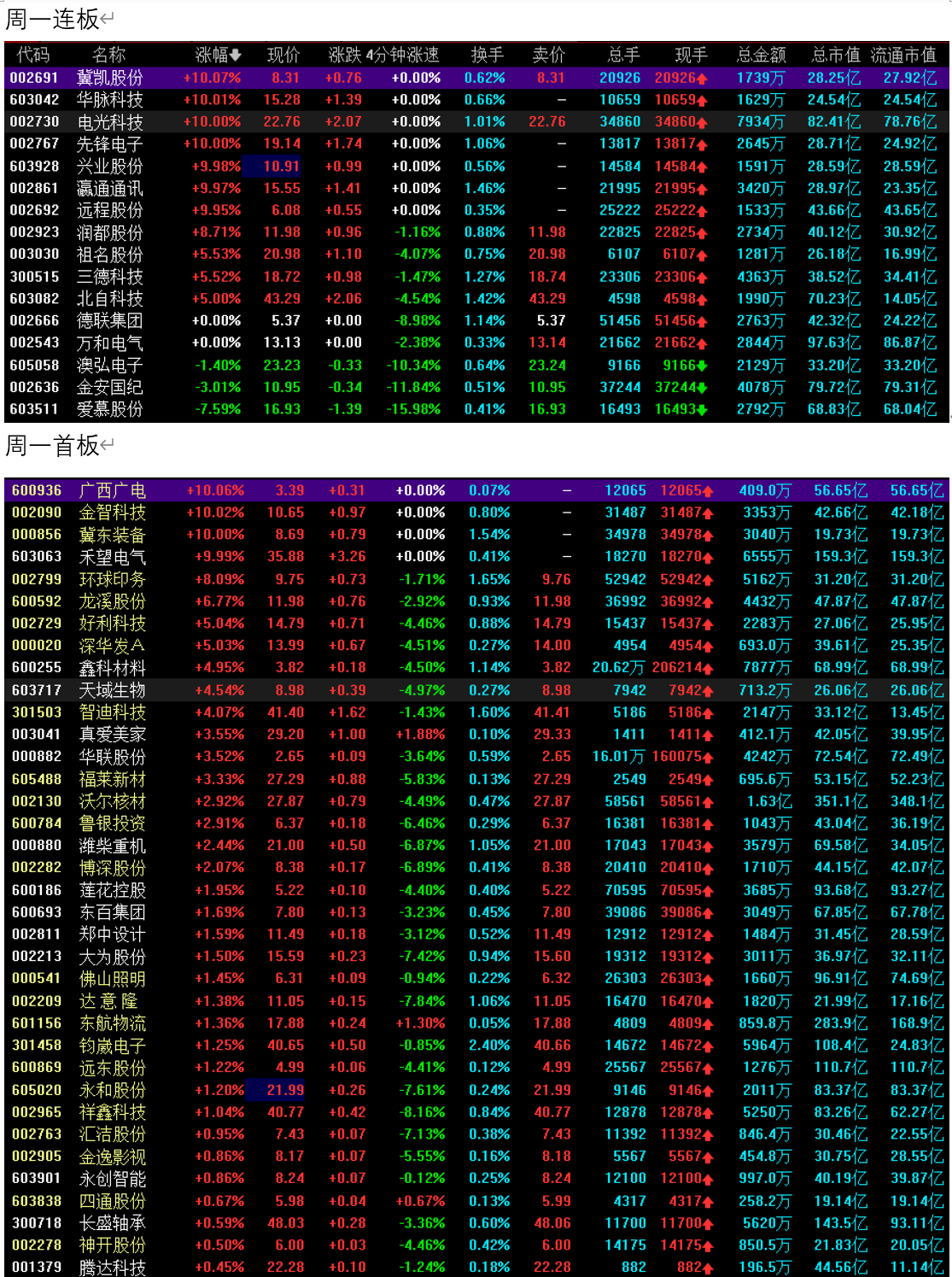The image size is (952, 1277).
Task: Click 东百集团 stock name
Action: (113, 913)
